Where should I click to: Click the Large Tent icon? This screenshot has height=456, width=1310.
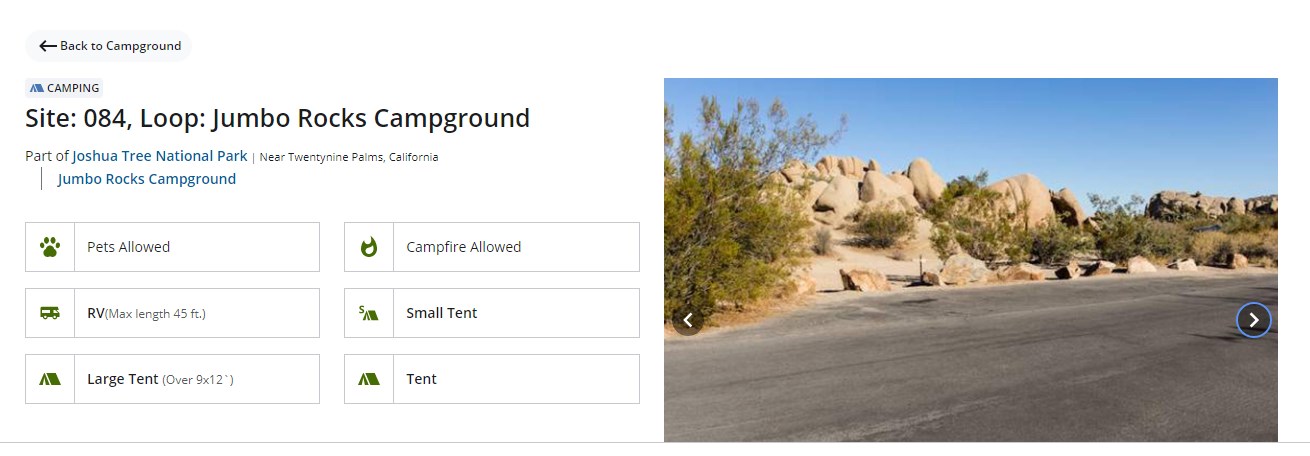[50, 379]
